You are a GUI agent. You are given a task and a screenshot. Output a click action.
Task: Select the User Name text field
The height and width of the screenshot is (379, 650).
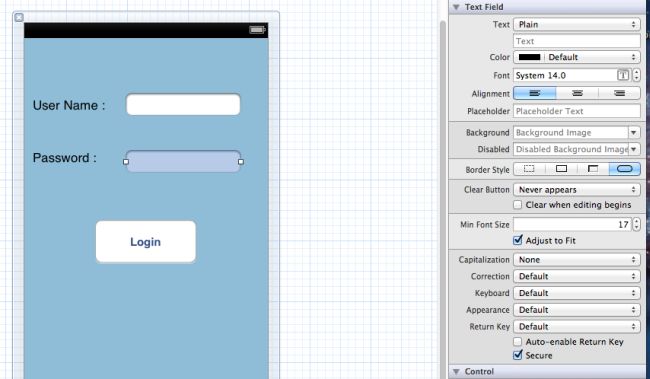[x=183, y=104]
